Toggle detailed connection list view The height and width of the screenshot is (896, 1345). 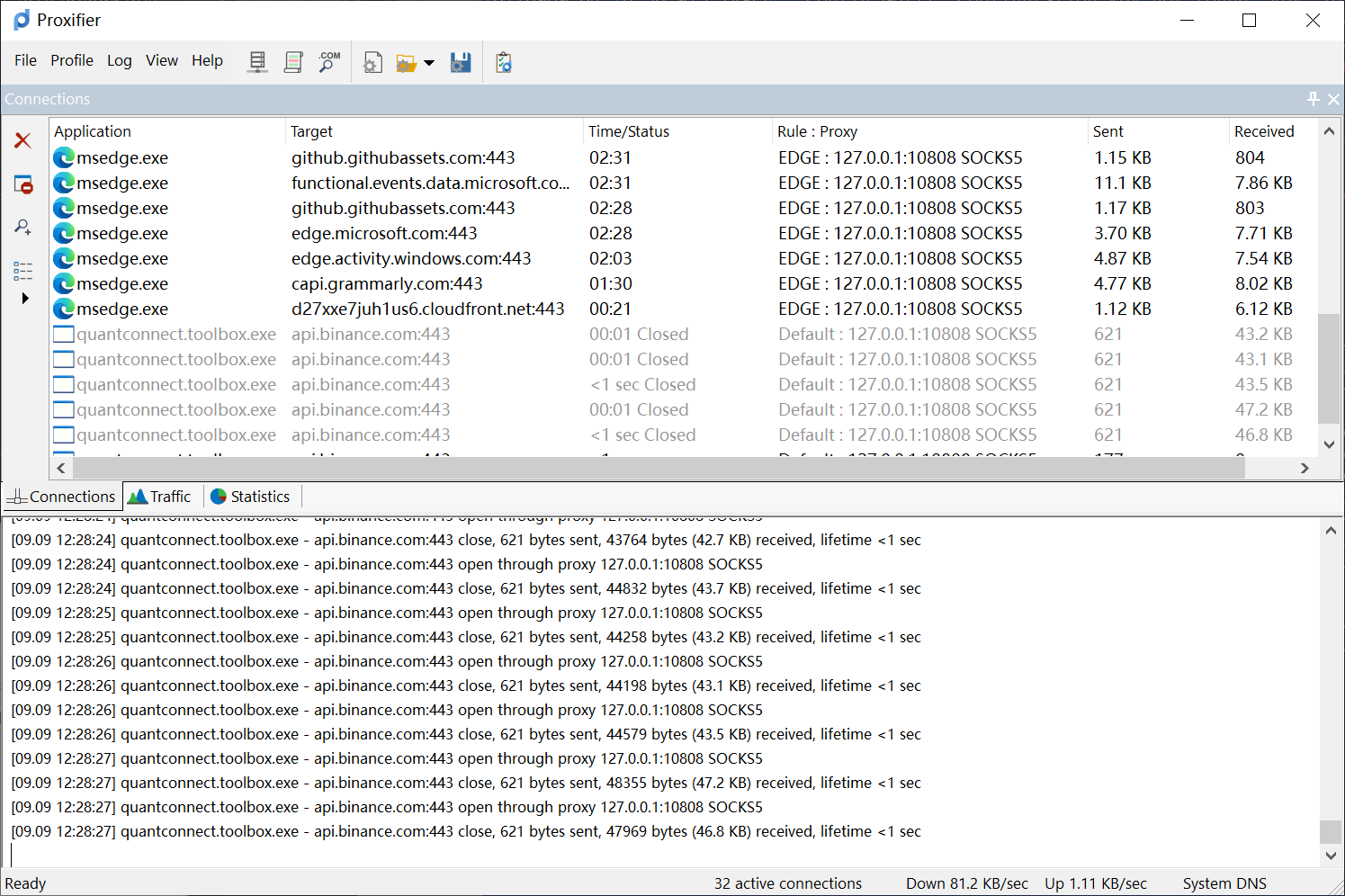[x=22, y=270]
